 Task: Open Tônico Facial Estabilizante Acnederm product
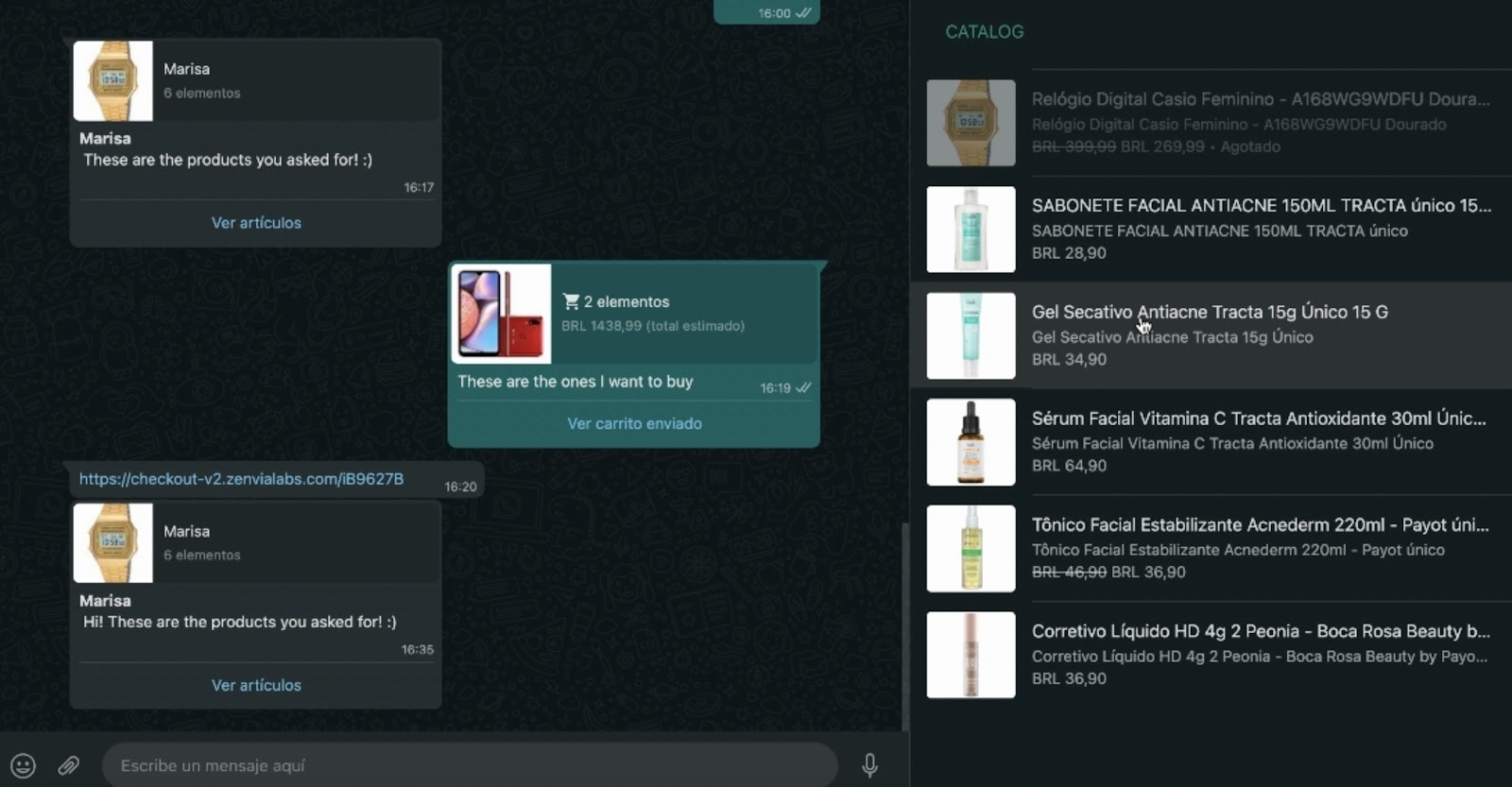tap(1211, 549)
